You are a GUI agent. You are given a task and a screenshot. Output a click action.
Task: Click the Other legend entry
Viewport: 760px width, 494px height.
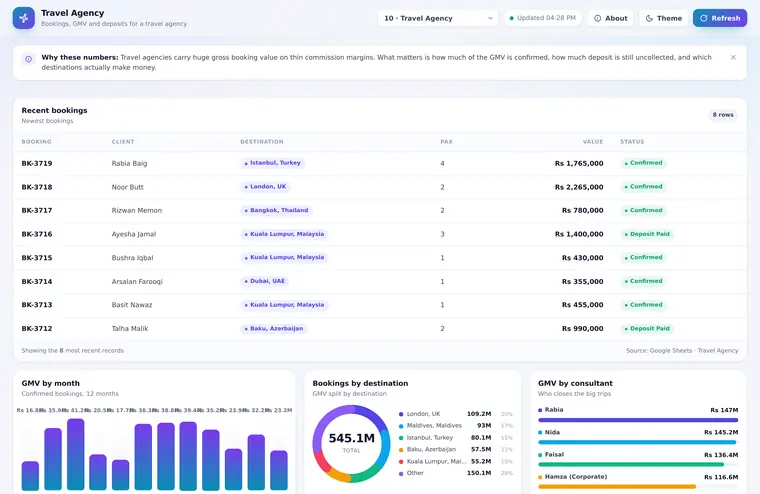click(456, 473)
